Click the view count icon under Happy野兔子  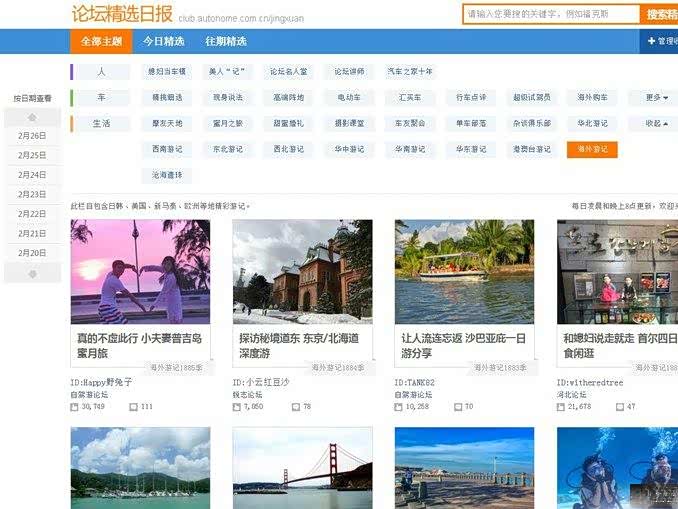(x=74, y=407)
